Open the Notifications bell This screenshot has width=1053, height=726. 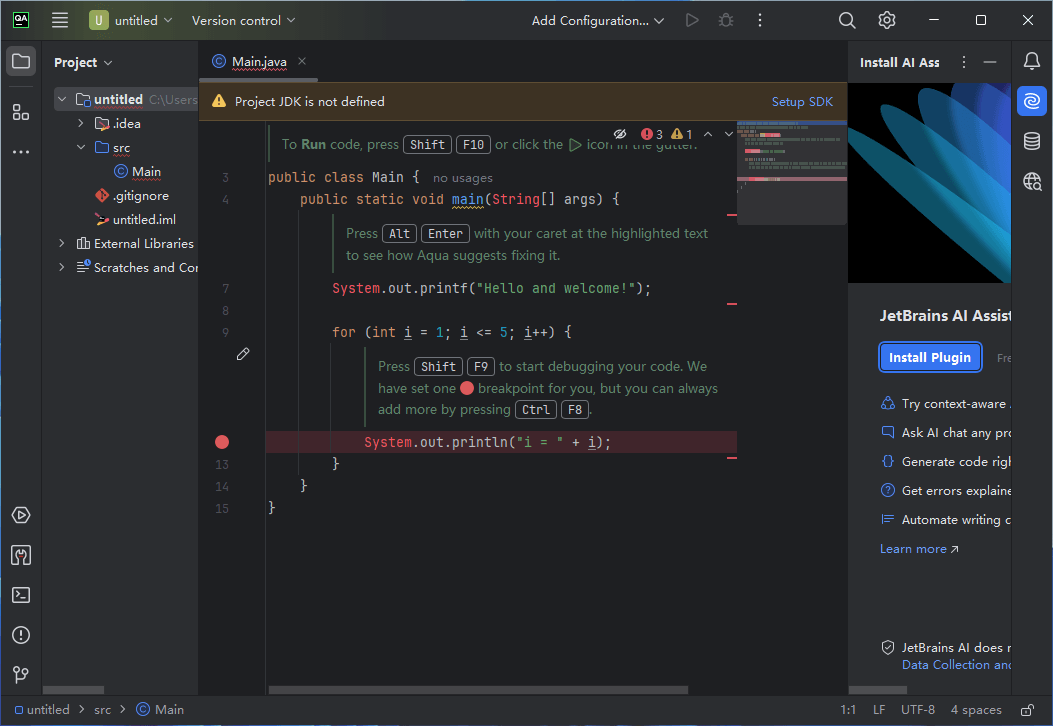point(1032,62)
